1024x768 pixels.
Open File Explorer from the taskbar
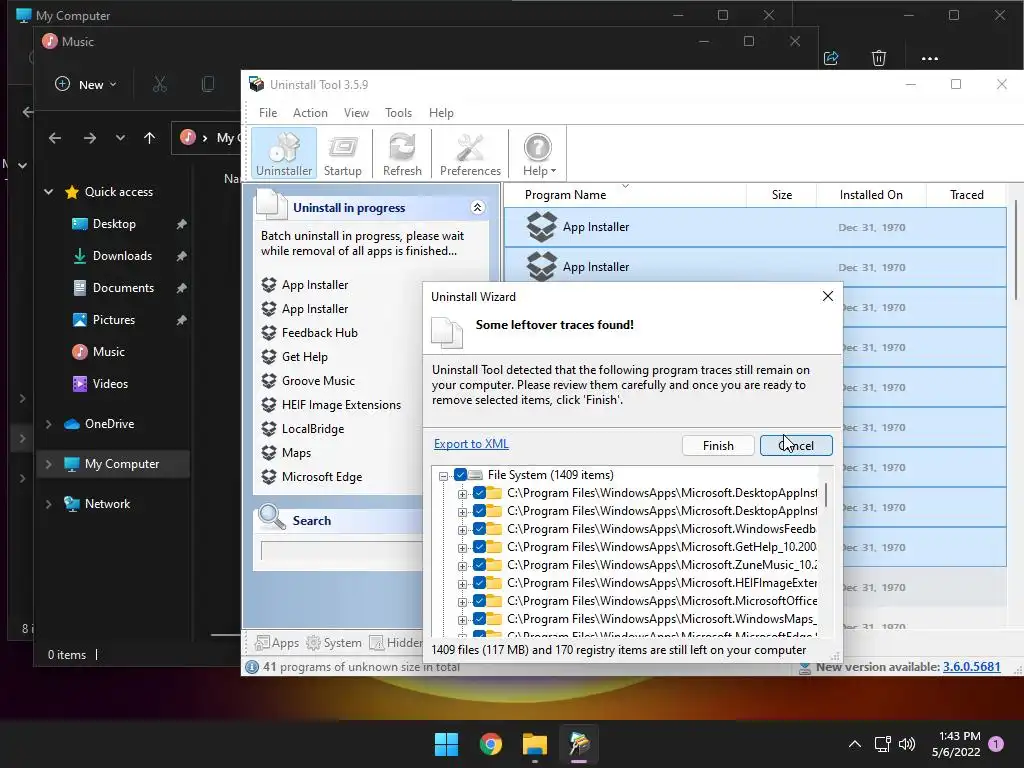coord(534,744)
